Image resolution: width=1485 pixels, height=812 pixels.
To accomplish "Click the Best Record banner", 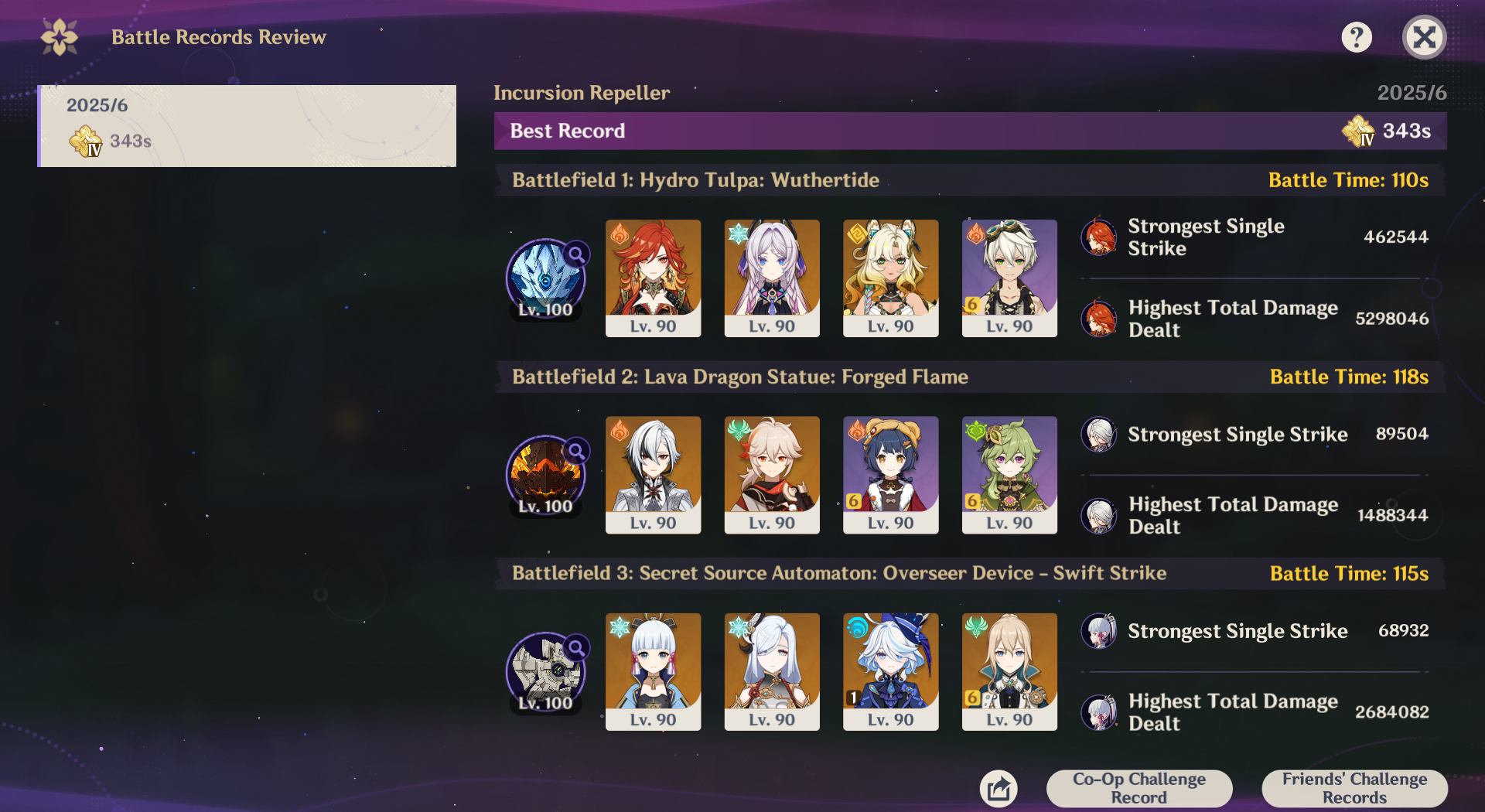I will (971, 131).
